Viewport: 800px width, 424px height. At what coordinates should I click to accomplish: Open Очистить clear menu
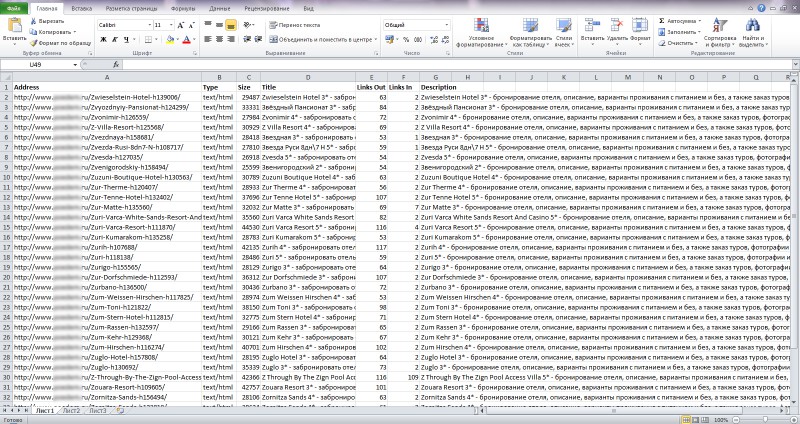tap(678, 43)
